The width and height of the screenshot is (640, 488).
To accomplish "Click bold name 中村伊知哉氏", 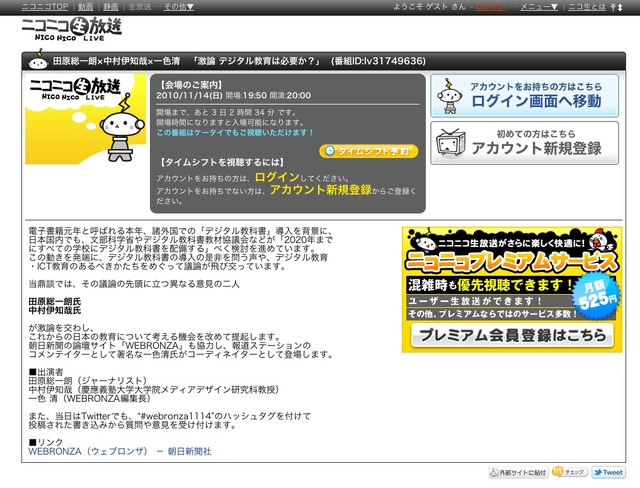I will click(55, 311).
